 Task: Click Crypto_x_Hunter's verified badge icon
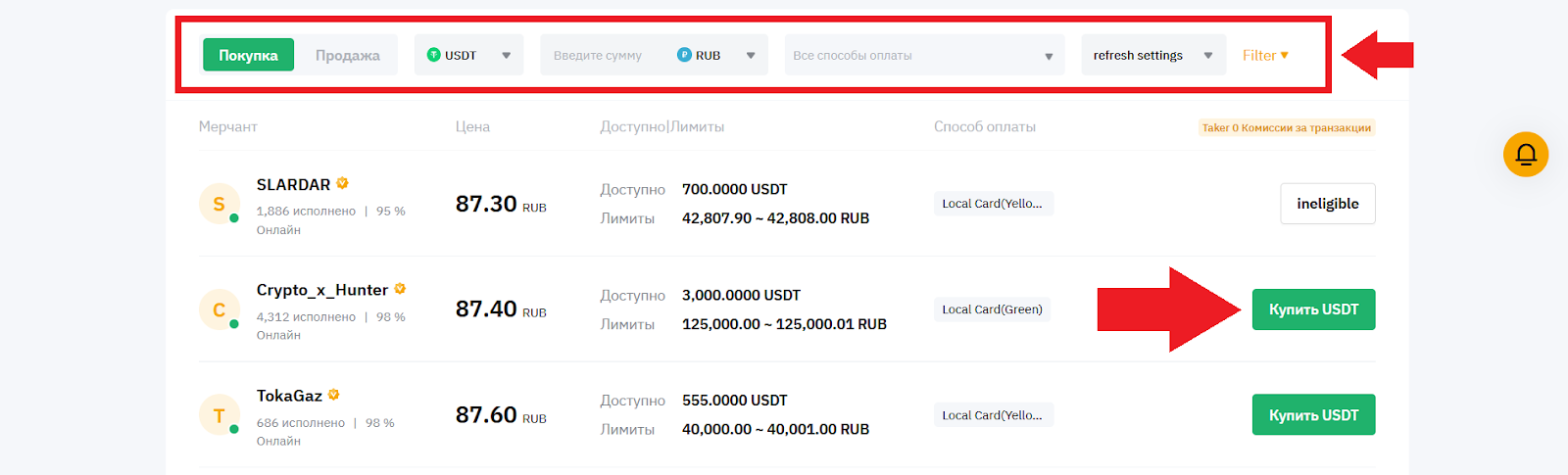pyautogui.click(x=400, y=289)
